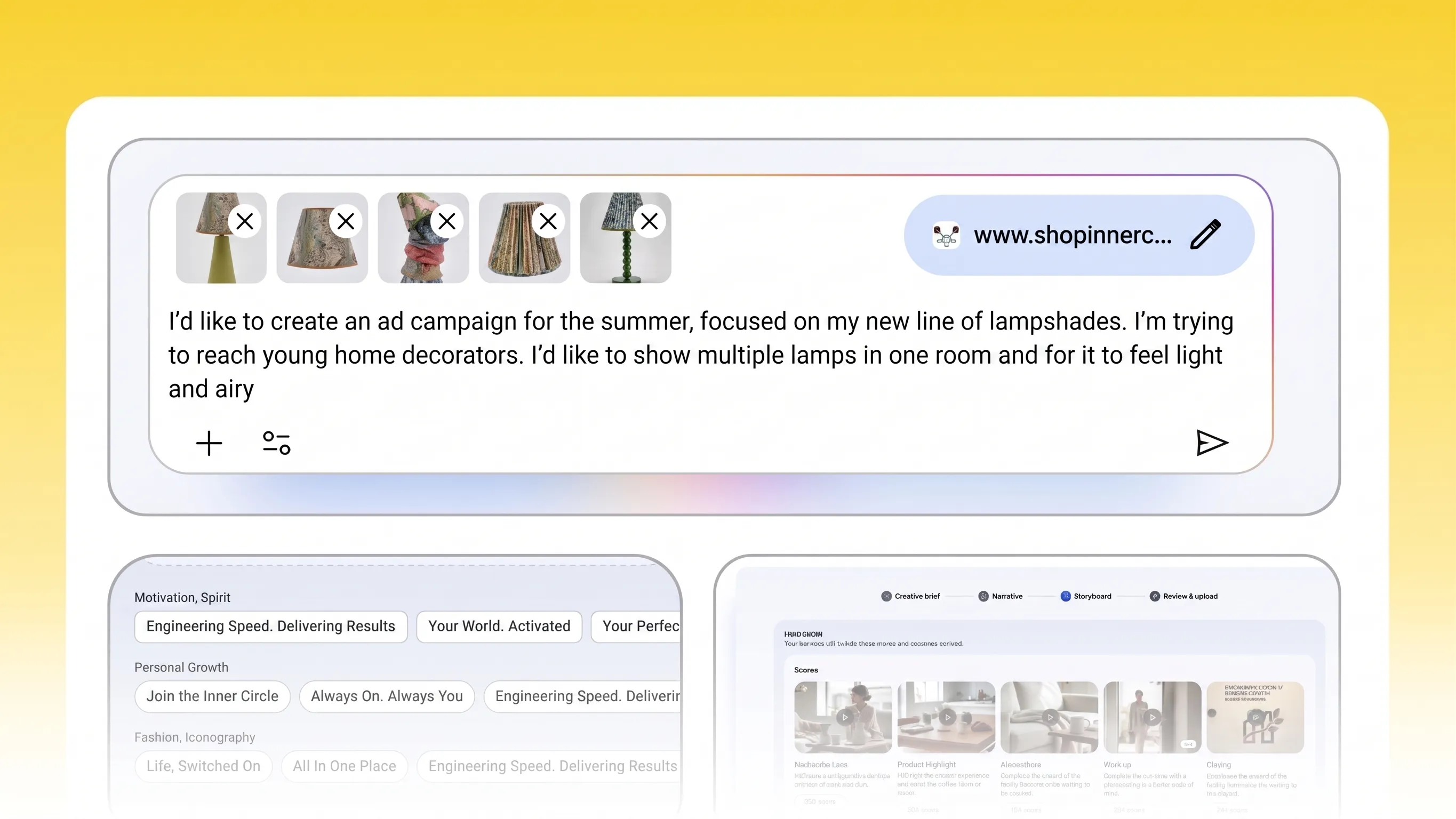Open the Review & upload step

(x=1183, y=596)
